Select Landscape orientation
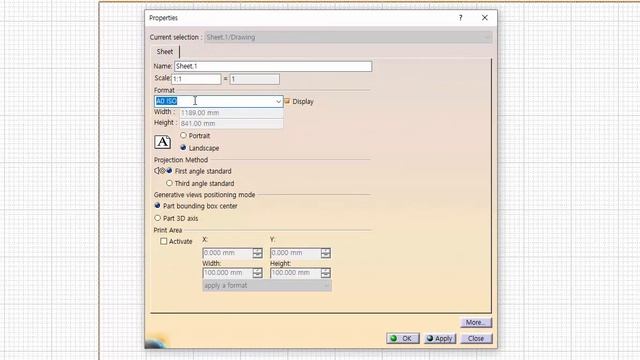This screenshot has height=360, width=640. (x=183, y=147)
